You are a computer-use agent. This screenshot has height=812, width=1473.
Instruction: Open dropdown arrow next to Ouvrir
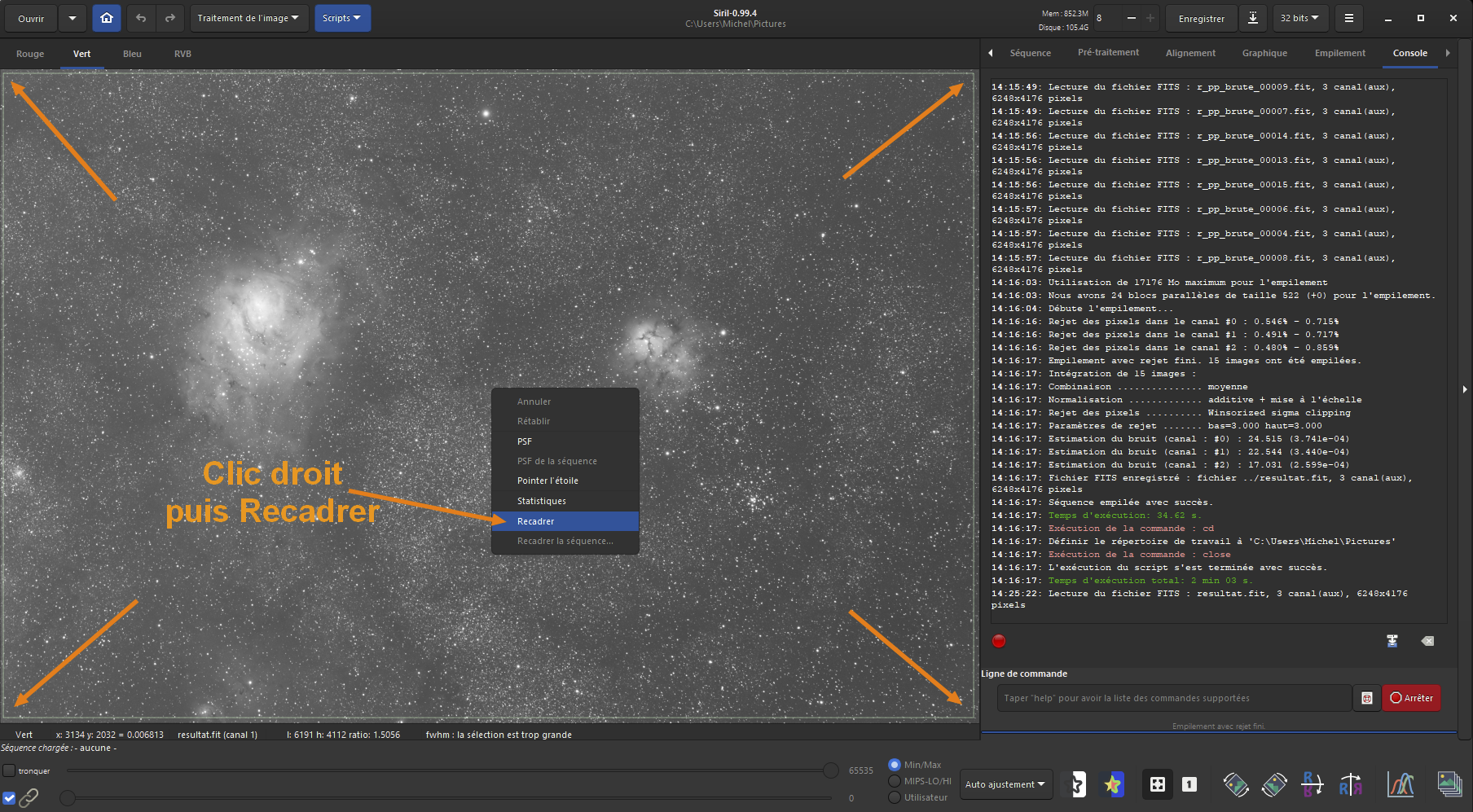click(x=73, y=18)
